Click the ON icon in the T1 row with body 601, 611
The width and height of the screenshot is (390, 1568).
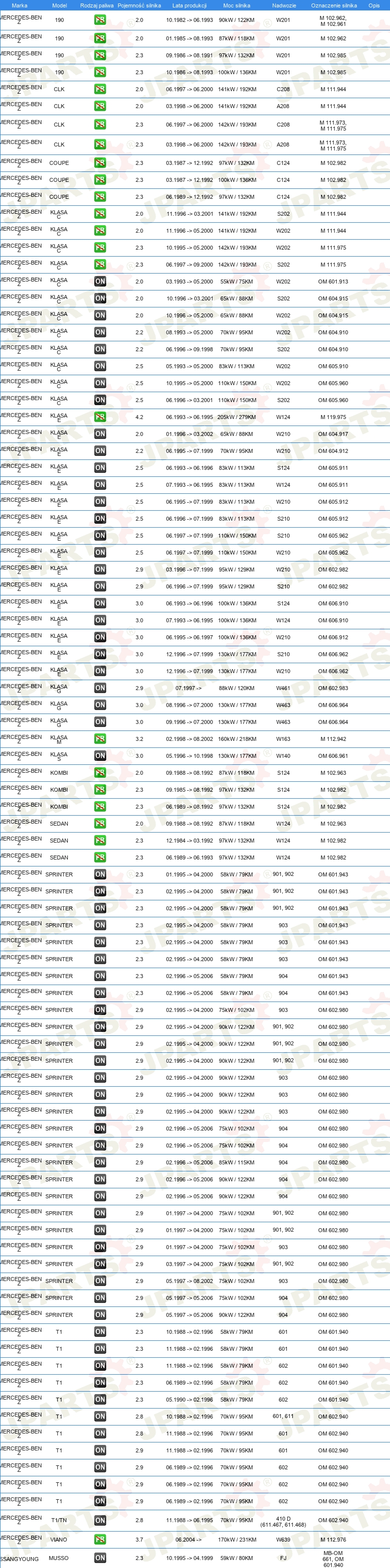pos(100,1417)
